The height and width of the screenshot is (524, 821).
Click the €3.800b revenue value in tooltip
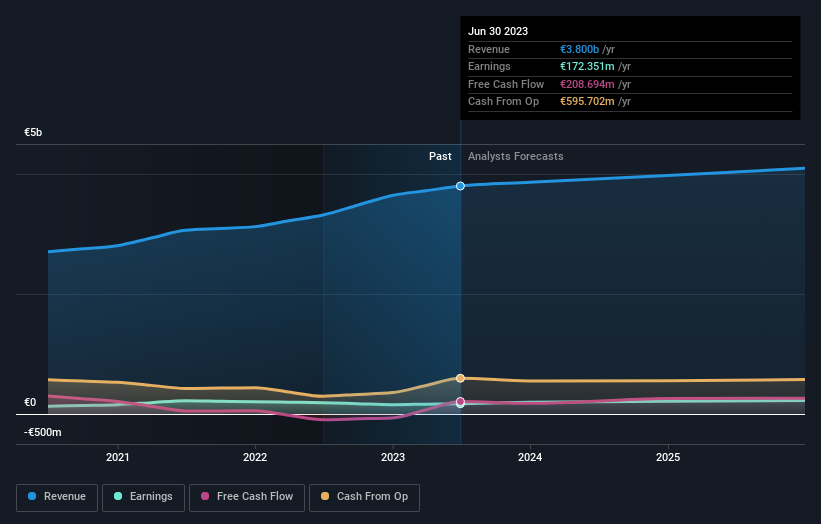tap(579, 49)
